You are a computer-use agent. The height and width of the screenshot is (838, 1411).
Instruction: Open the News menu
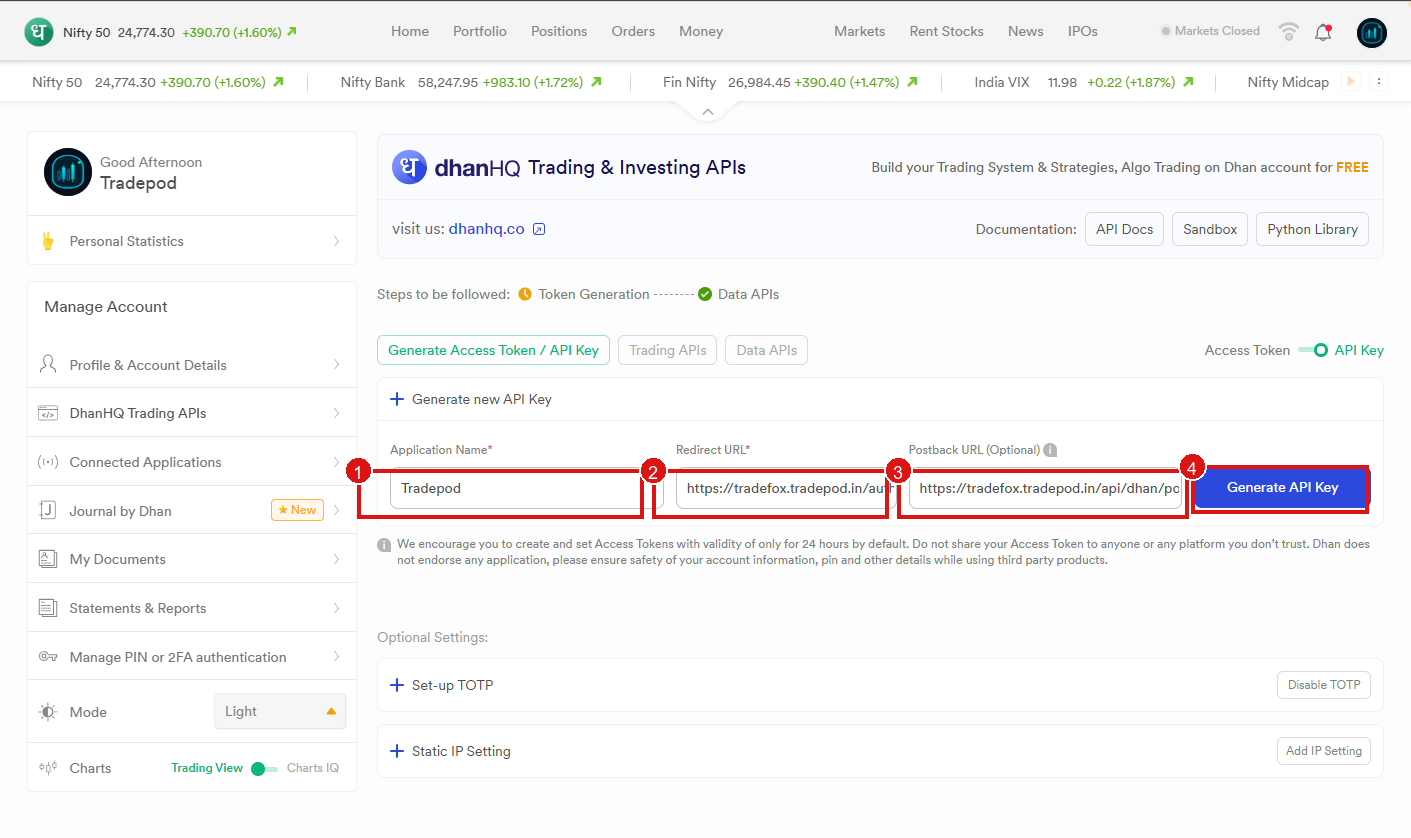1026,31
